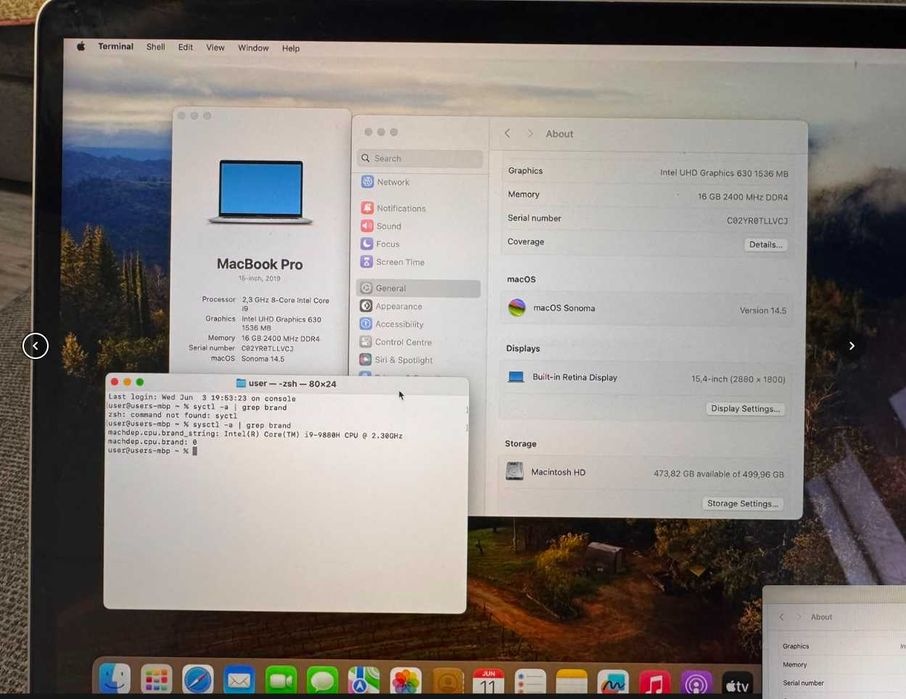This screenshot has height=699, width=906.
Task: Click the 'user — -zsh — 80×24' title
Action: tap(292, 384)
